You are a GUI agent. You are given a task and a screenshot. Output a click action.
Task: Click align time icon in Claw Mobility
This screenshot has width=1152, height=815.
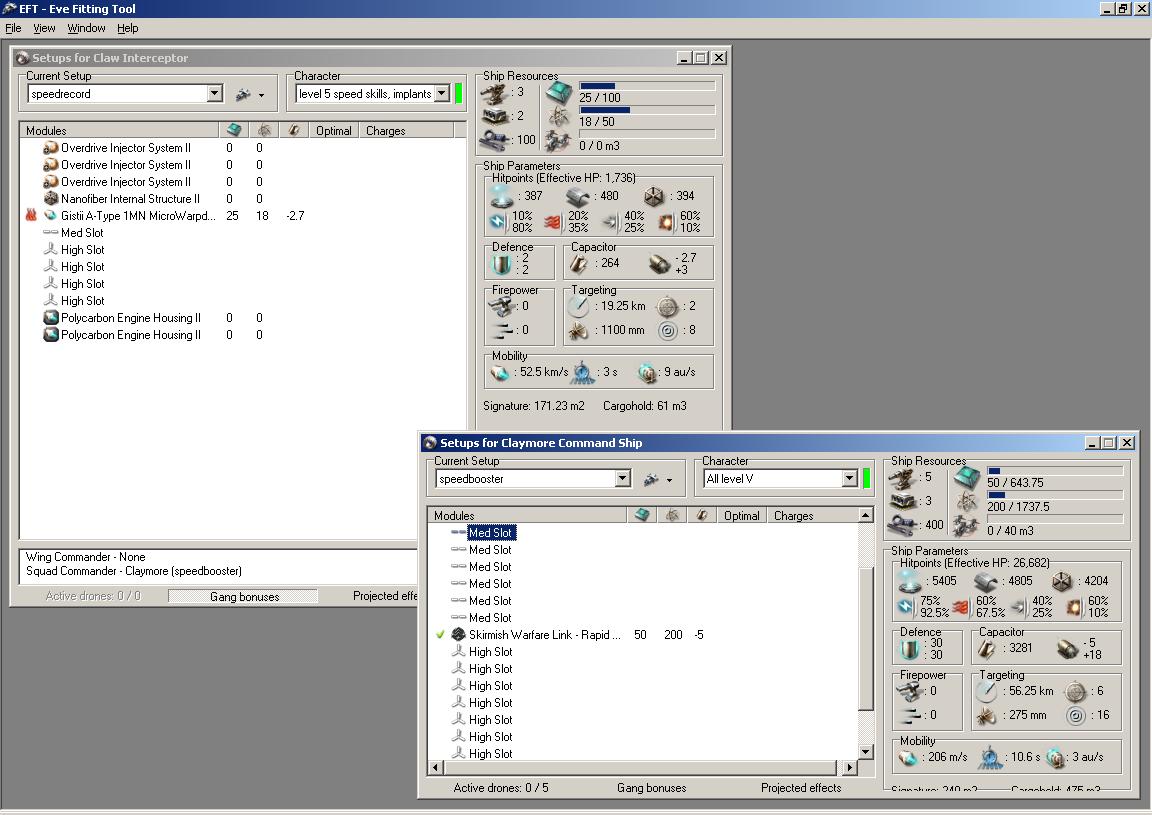[x=583, y=373]
